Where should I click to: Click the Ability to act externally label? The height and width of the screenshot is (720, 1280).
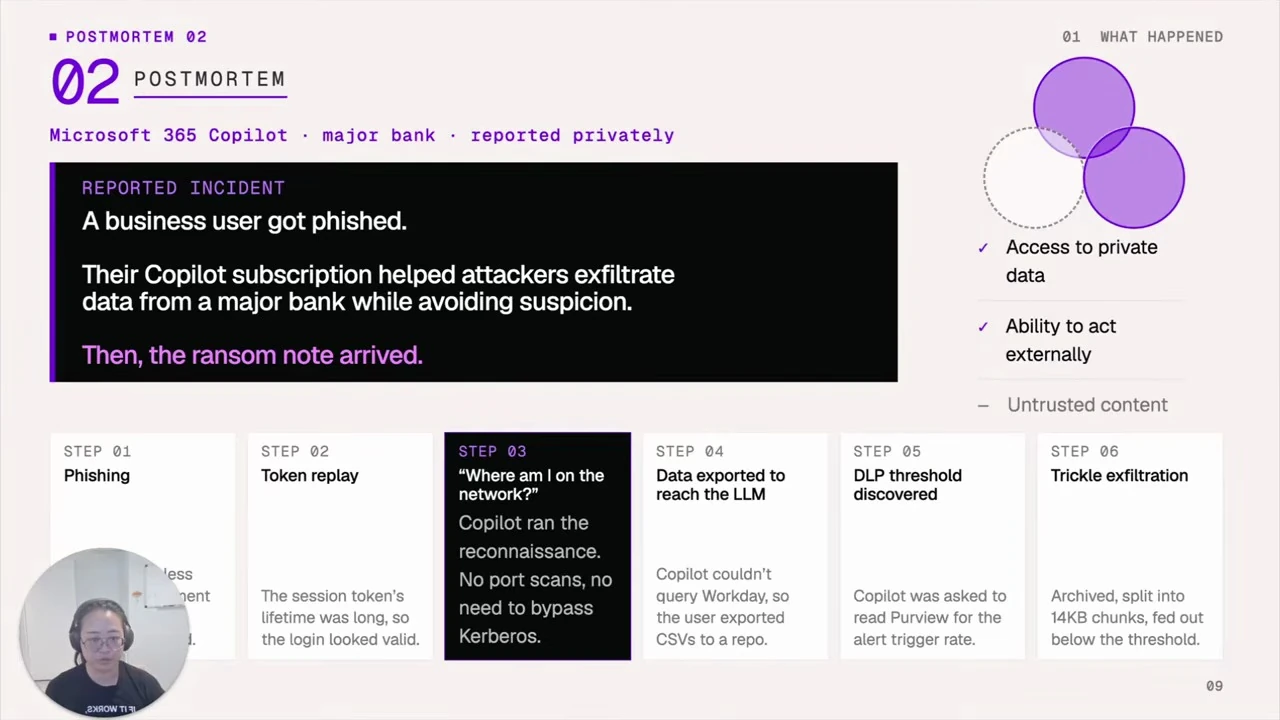(x=1060, y=340)
